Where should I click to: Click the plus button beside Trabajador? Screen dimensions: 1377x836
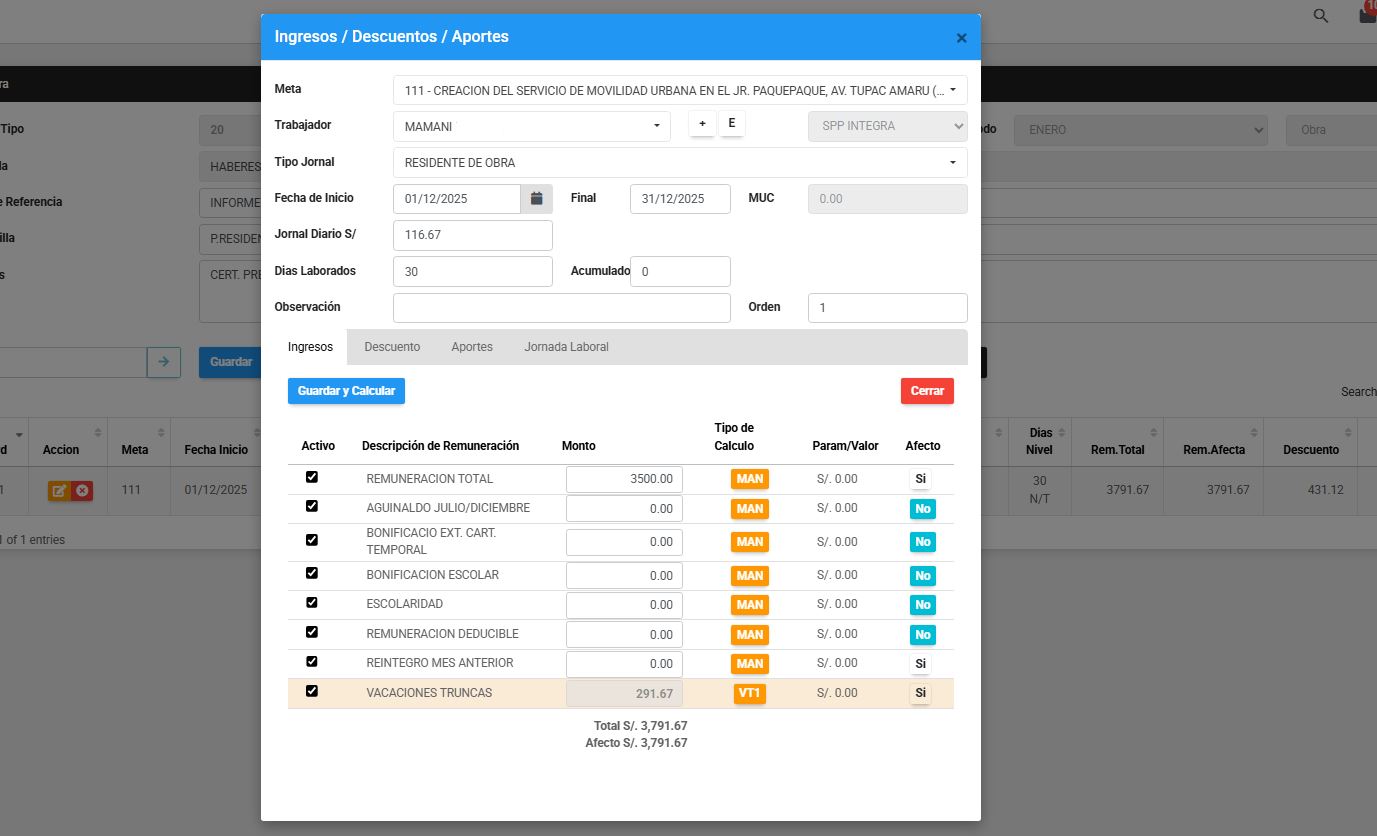click(702, 124)
